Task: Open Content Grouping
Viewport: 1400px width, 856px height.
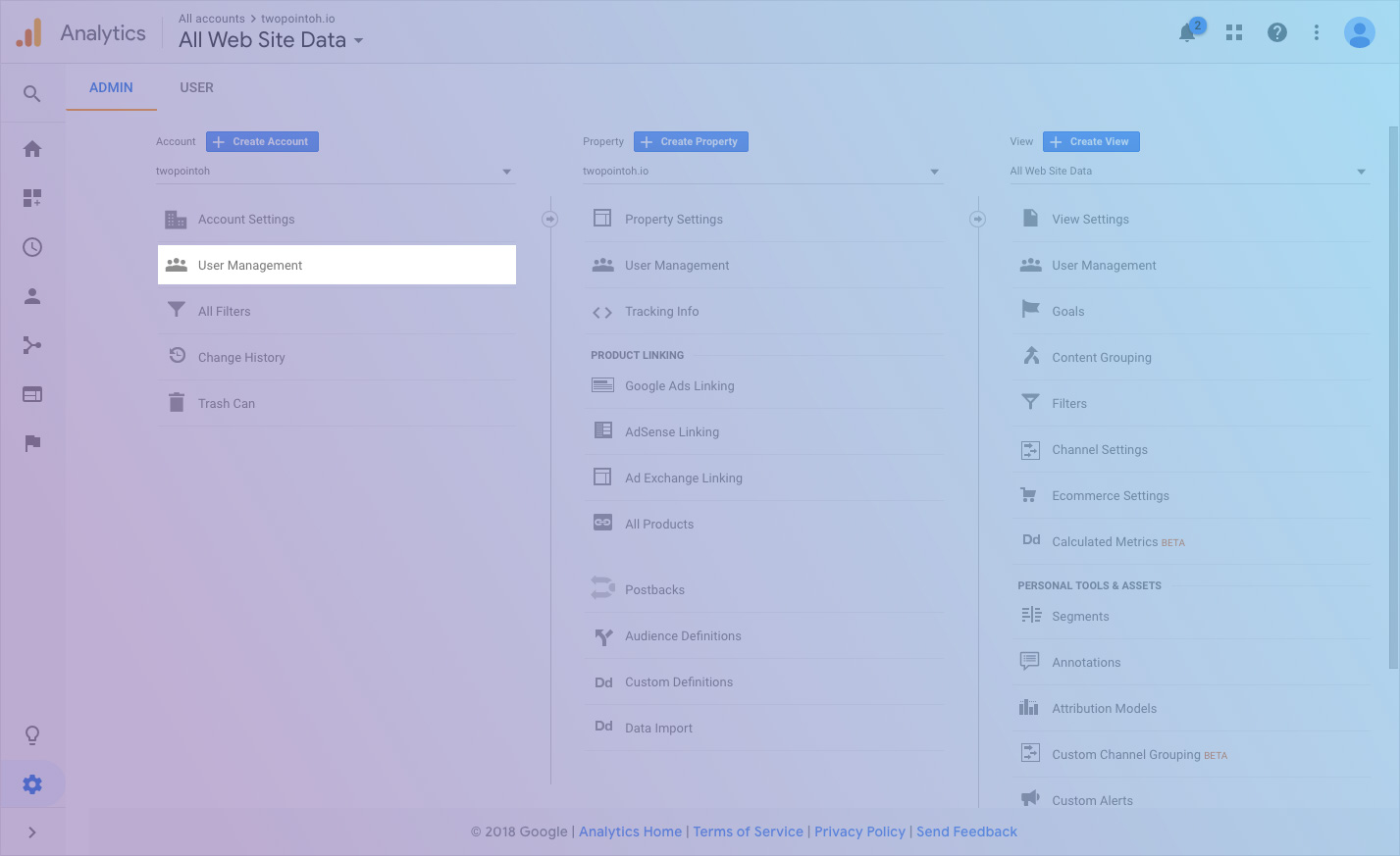Action: click(1191, 357)
